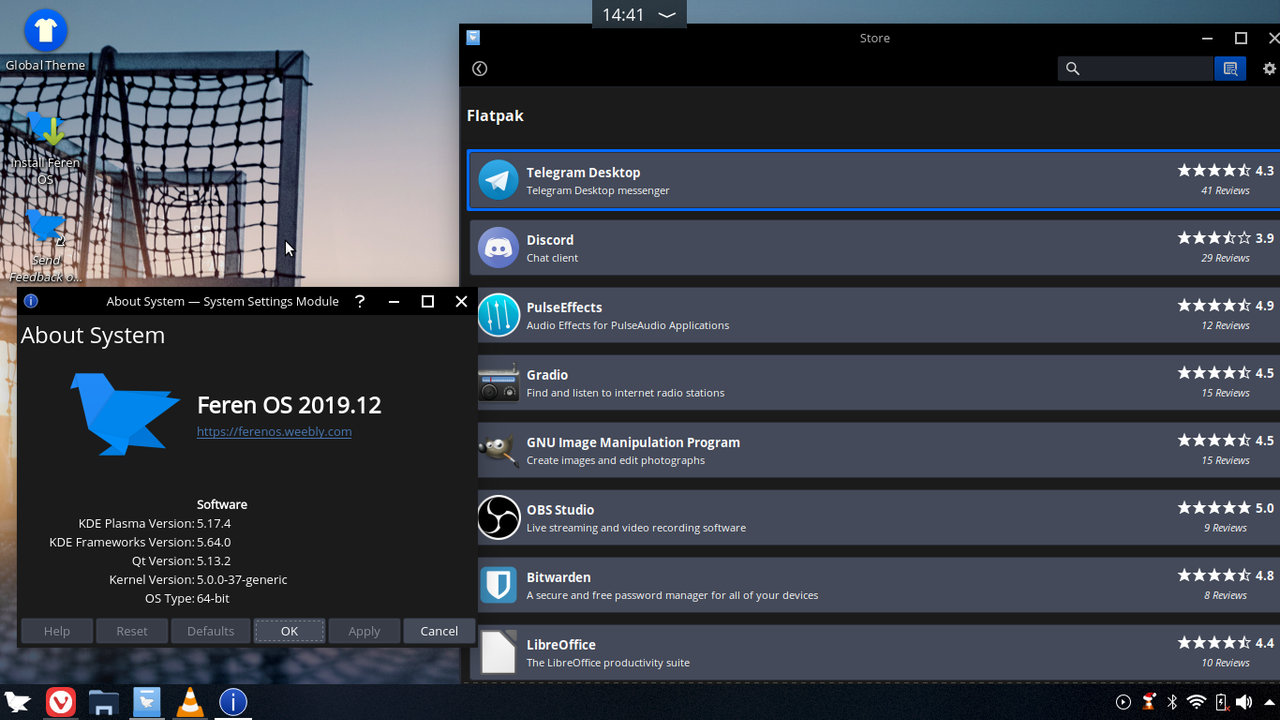Select the Send Feedback desktop shortcut
1280x720 pixels.
45,245
